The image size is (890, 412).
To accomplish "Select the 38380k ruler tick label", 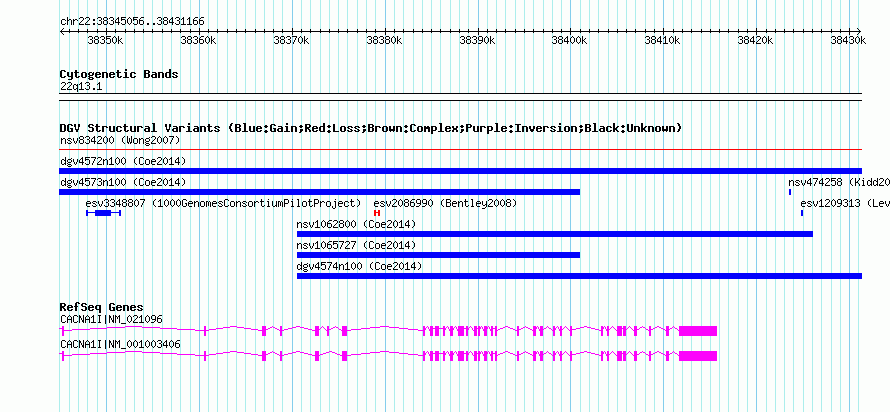I will pyautogui.click(x=384, y=40).
